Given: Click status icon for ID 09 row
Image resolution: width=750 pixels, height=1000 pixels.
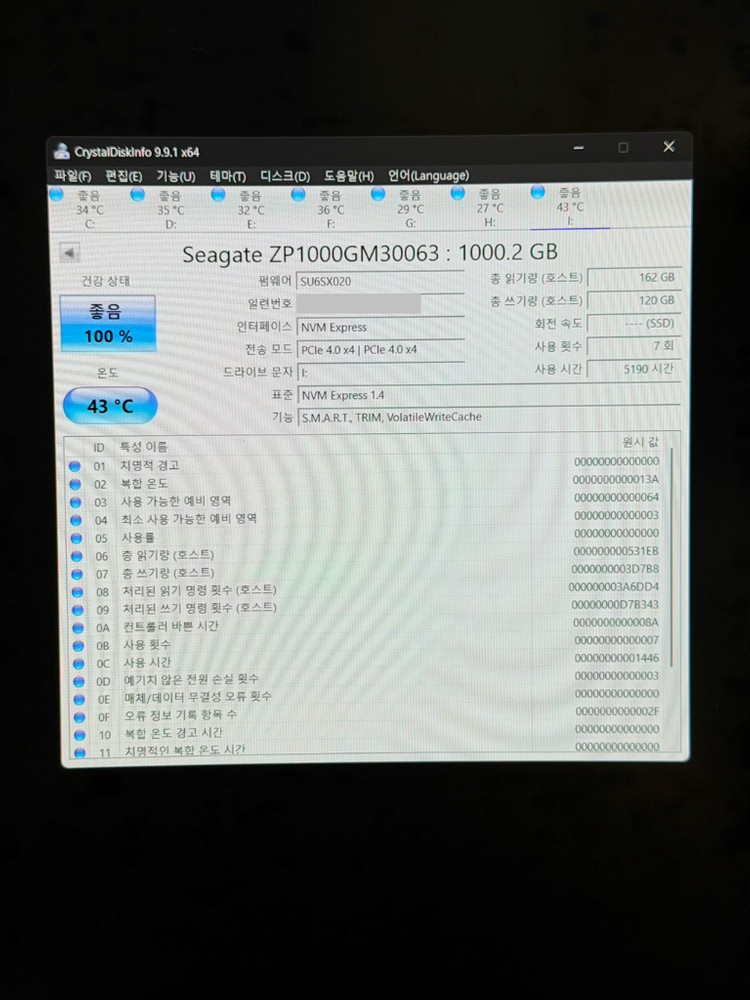Looking at the screenshot, I should click(x=77, y=610).
